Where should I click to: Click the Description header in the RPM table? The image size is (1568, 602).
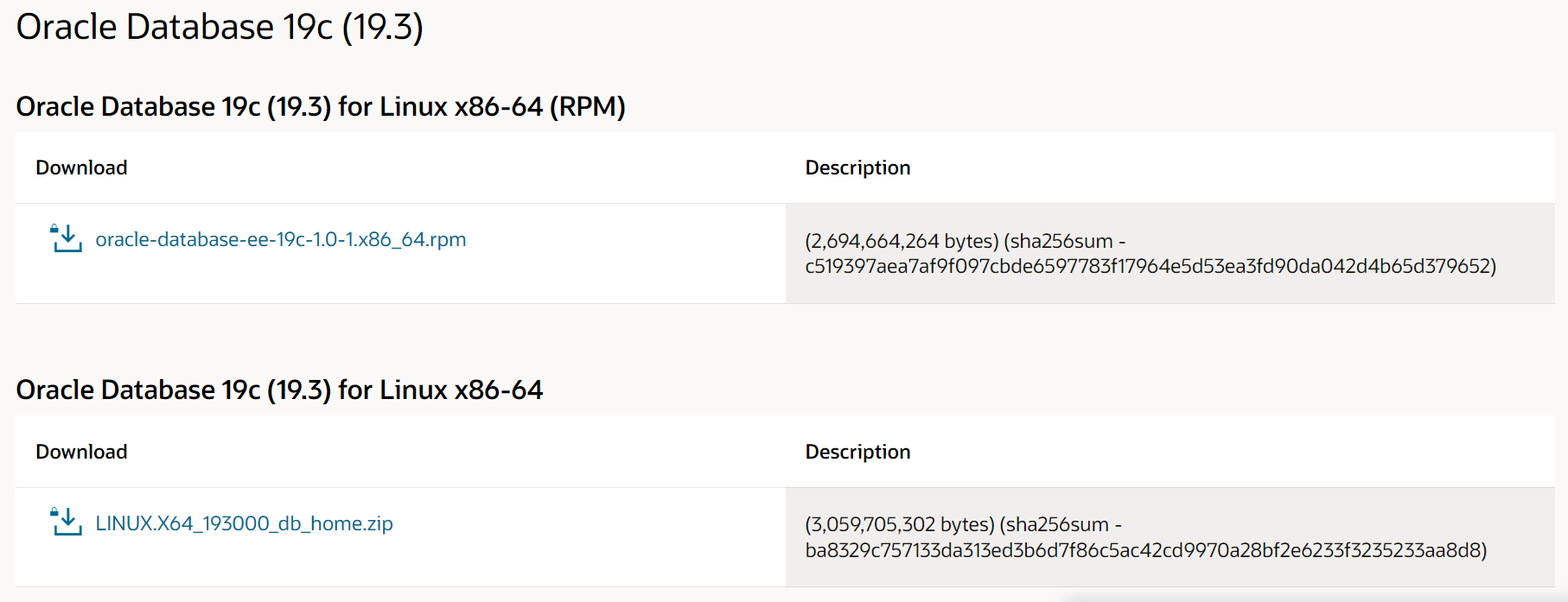tap(857, 168)
